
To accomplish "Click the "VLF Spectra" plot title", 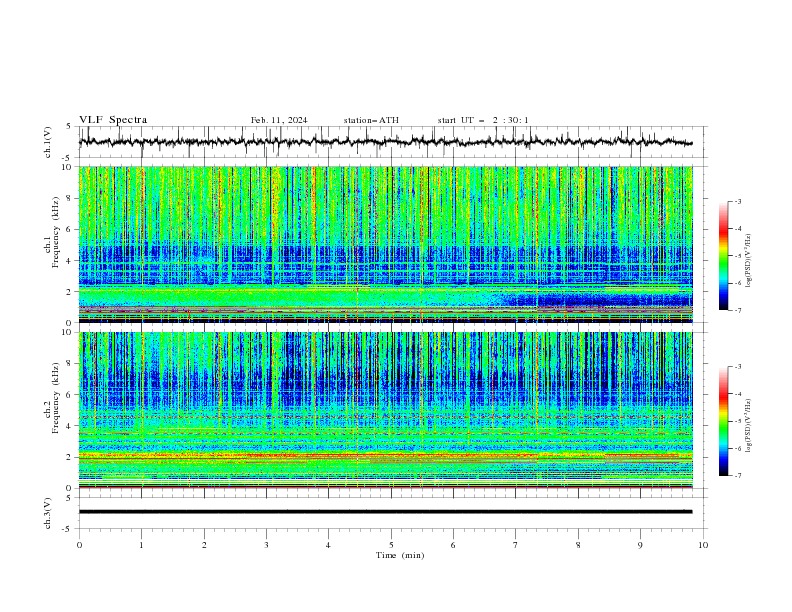I will (113, 120).
